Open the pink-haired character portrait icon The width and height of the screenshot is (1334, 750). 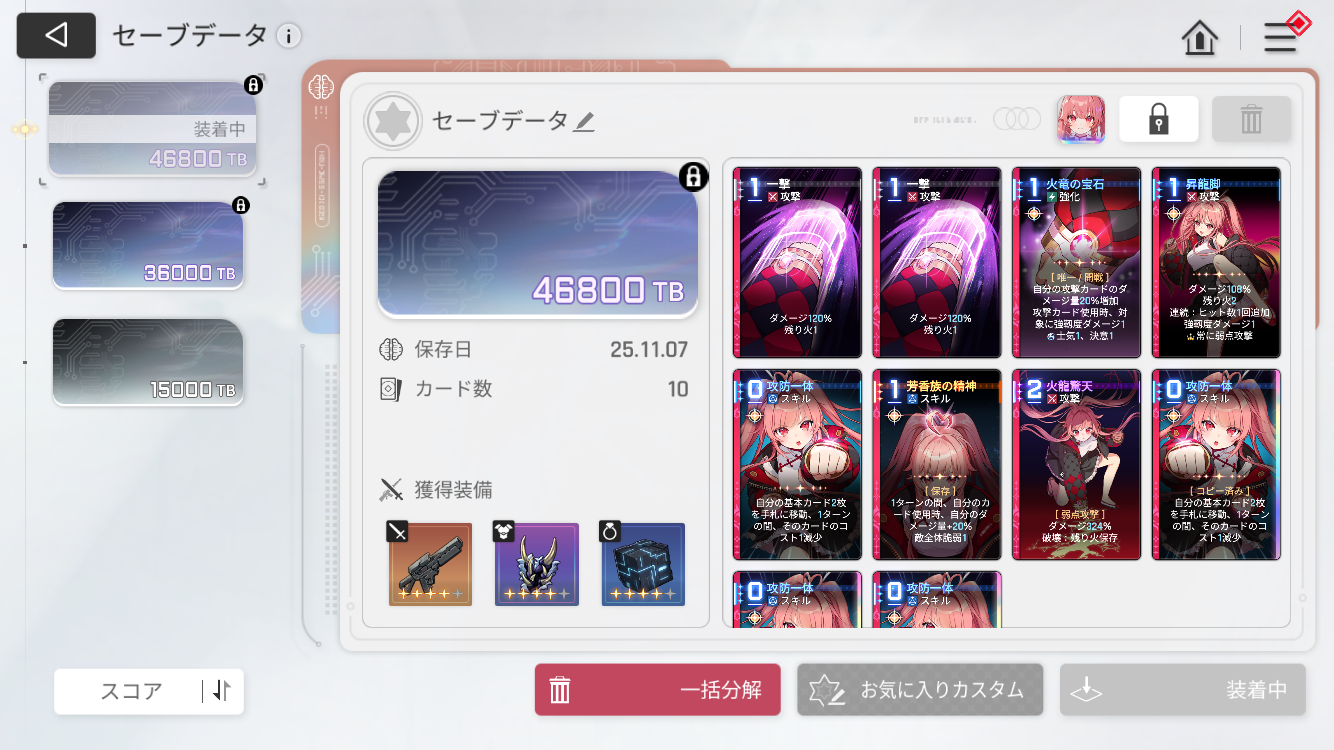point(1081,120)
